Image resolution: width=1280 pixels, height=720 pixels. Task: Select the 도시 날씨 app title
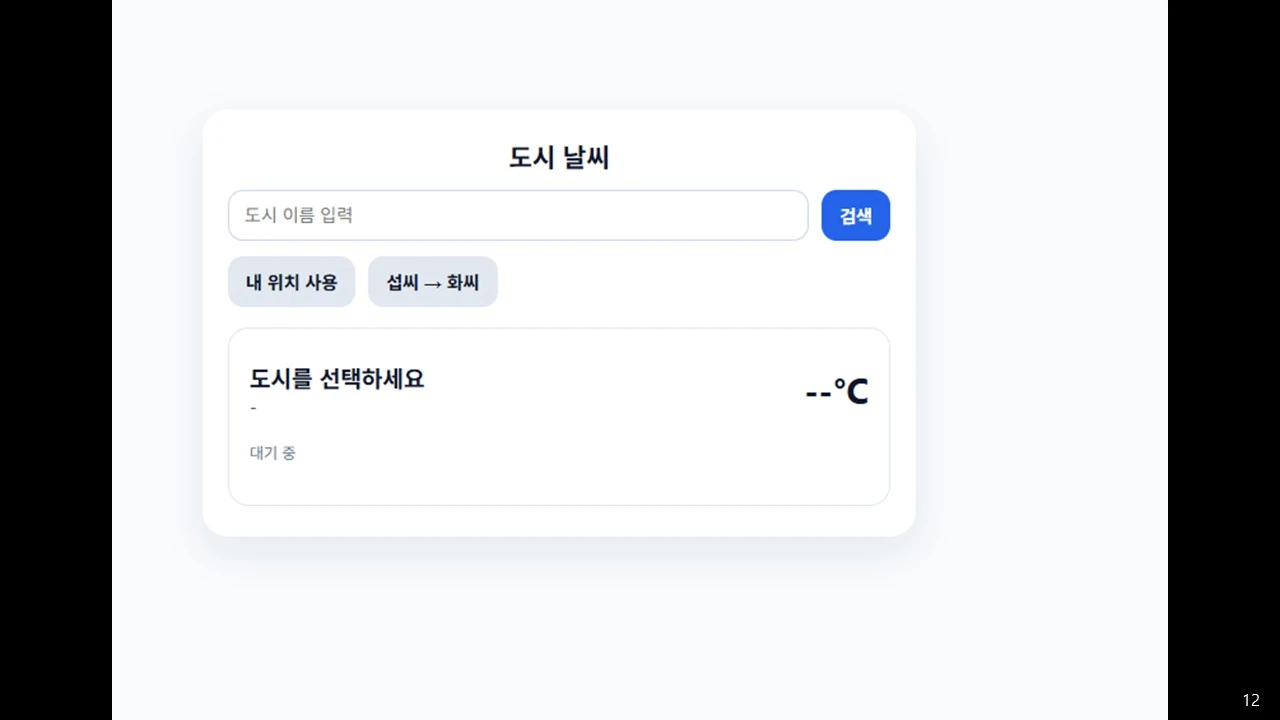(558, 157)
